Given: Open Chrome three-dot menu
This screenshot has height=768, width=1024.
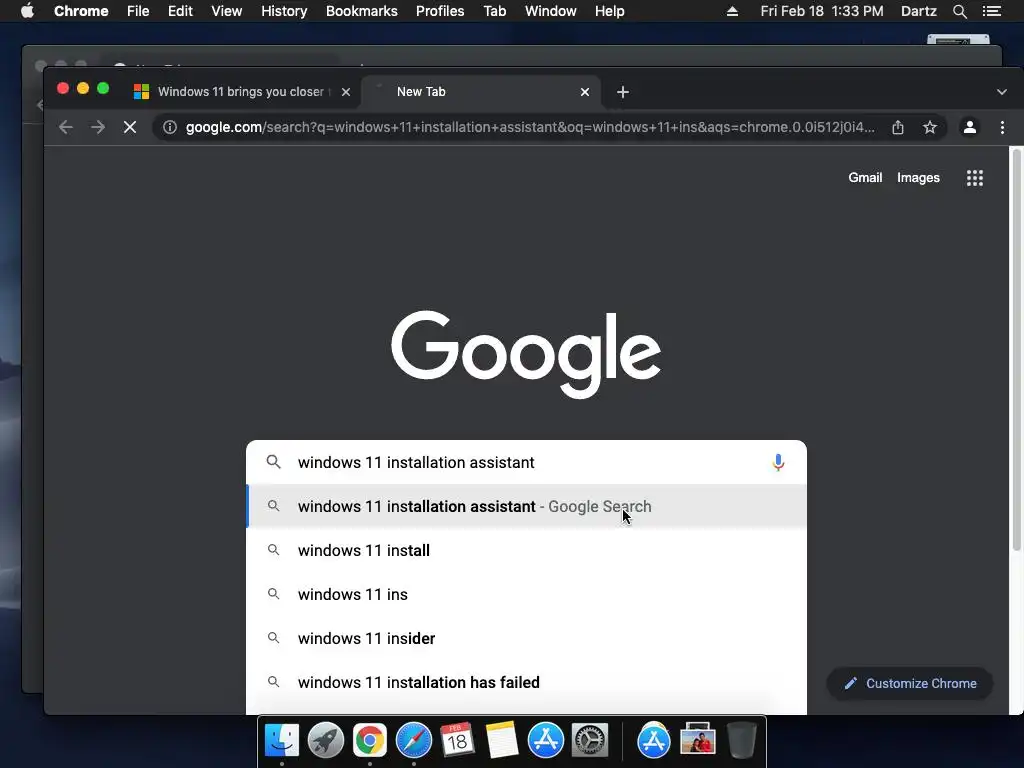Looking at the screenshot, I should click(x=1002, y=127).
